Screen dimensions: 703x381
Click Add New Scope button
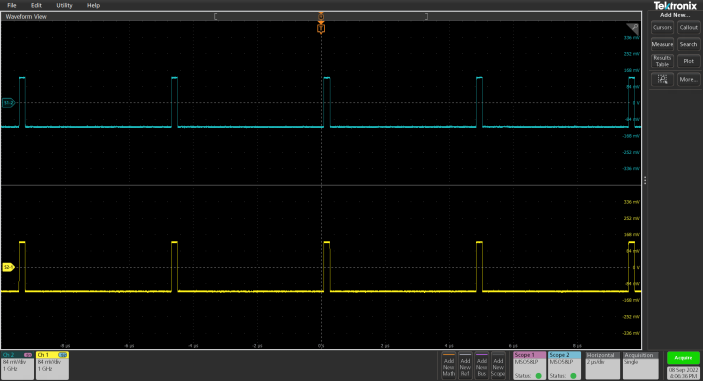pos(498,366)
